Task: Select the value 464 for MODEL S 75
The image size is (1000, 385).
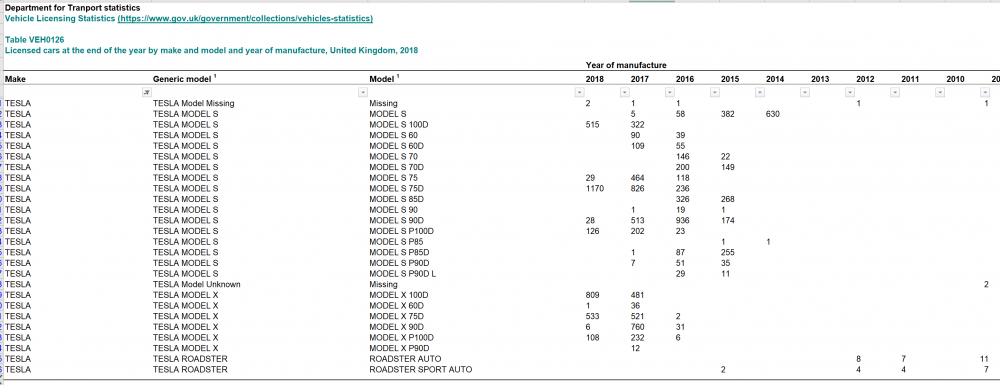Action: (638, 178)
